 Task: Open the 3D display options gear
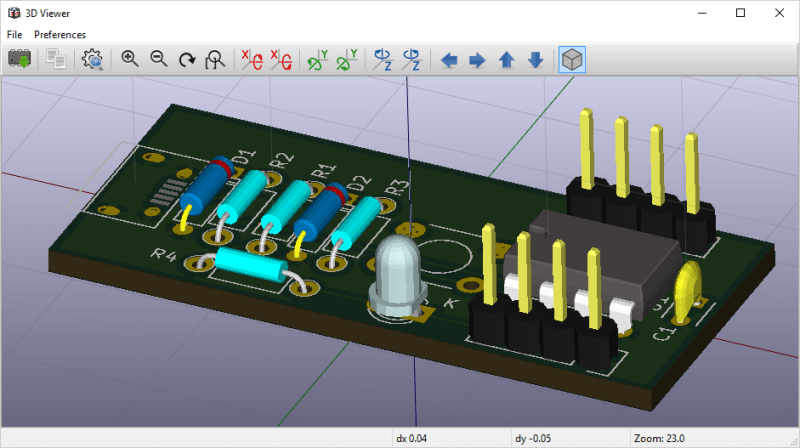93,60
